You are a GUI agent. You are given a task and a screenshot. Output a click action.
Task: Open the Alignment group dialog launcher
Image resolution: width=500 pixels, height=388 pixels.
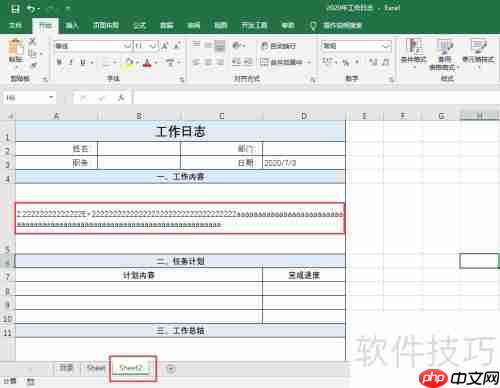pyautogui.click(x=313, y=79)
